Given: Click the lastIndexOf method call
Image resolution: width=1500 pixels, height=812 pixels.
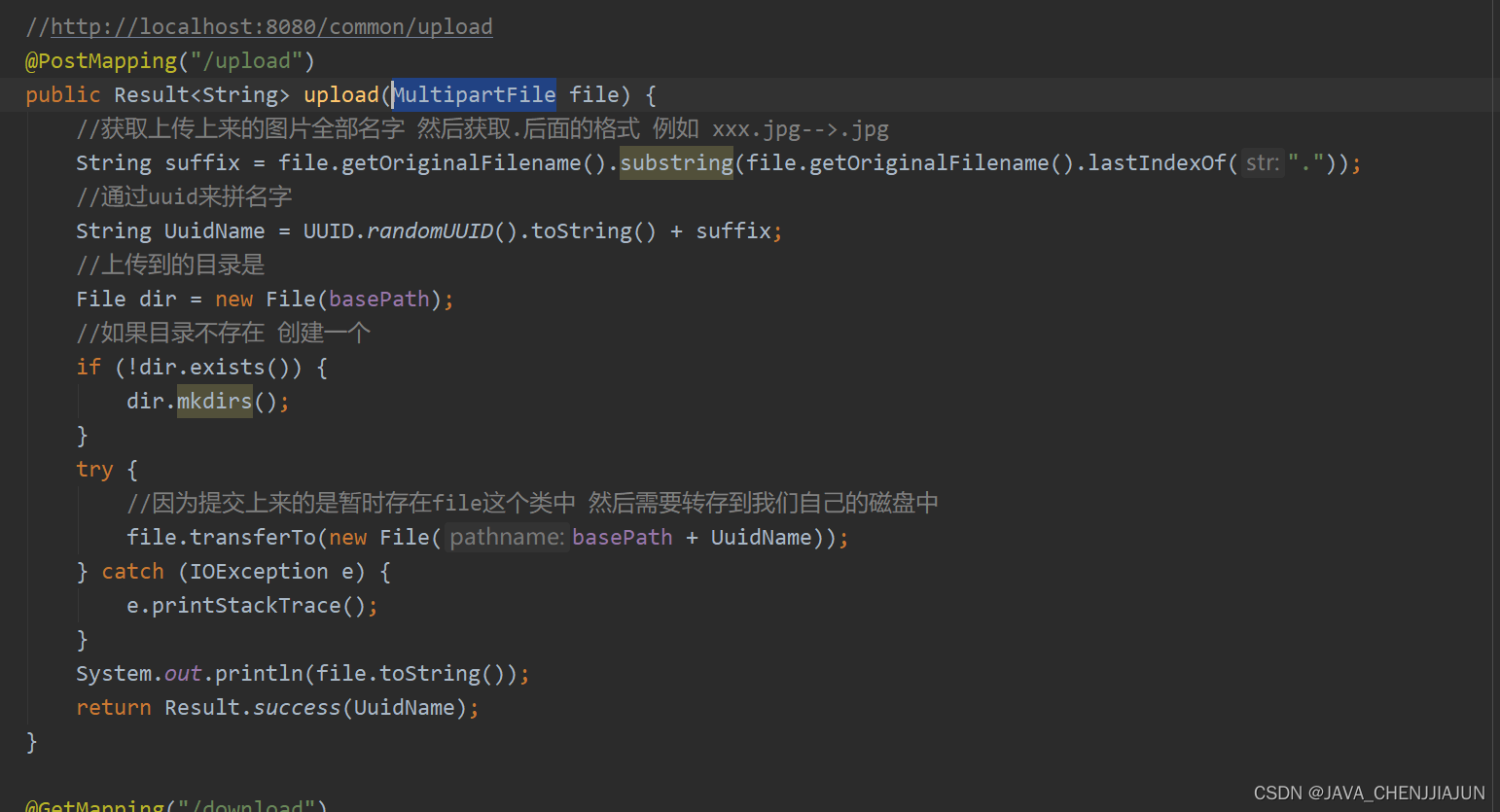Looking at the screenshot, I should coord(1157,162).
